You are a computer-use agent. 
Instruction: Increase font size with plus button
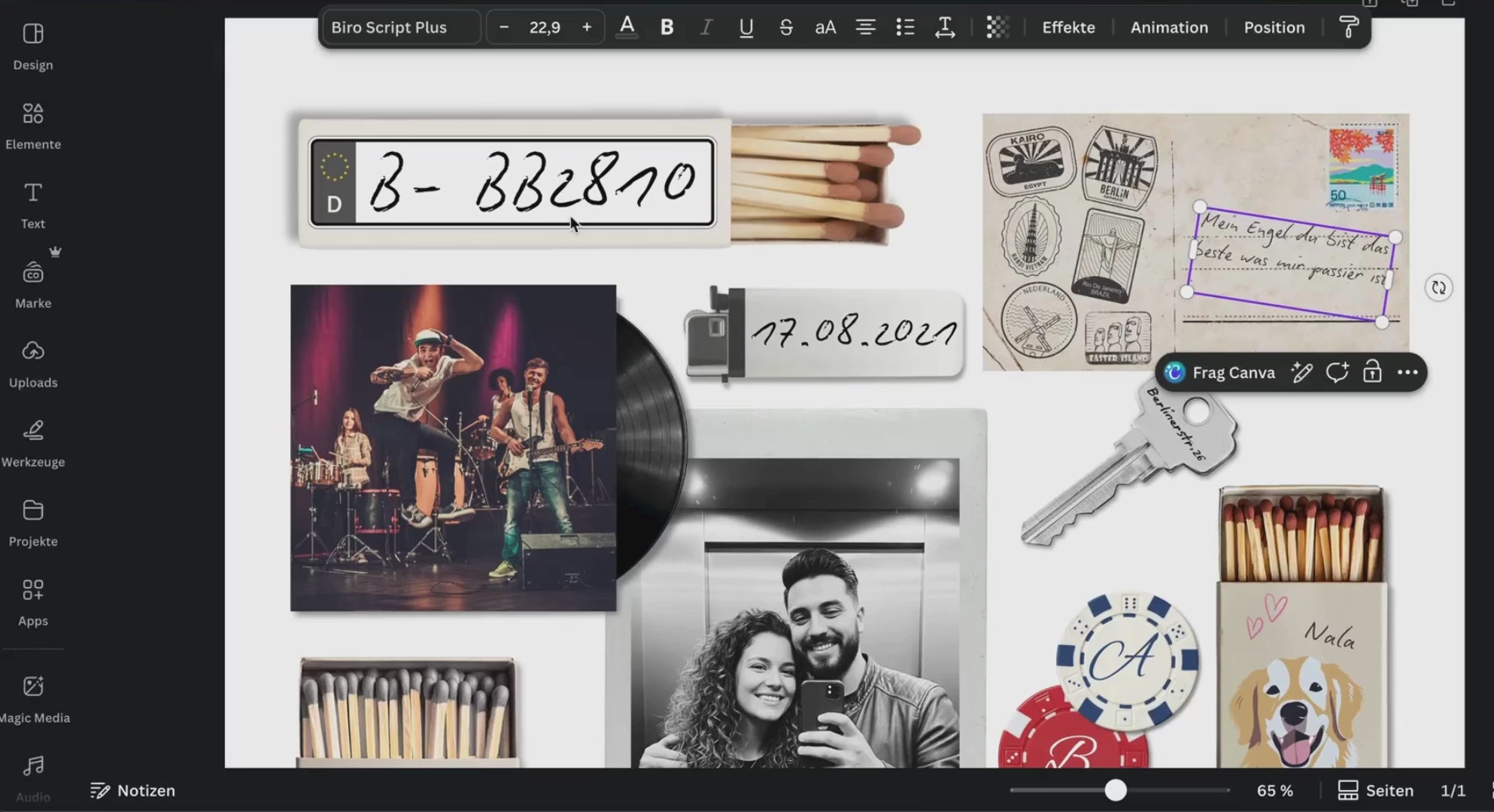click(x=587, y=28)
